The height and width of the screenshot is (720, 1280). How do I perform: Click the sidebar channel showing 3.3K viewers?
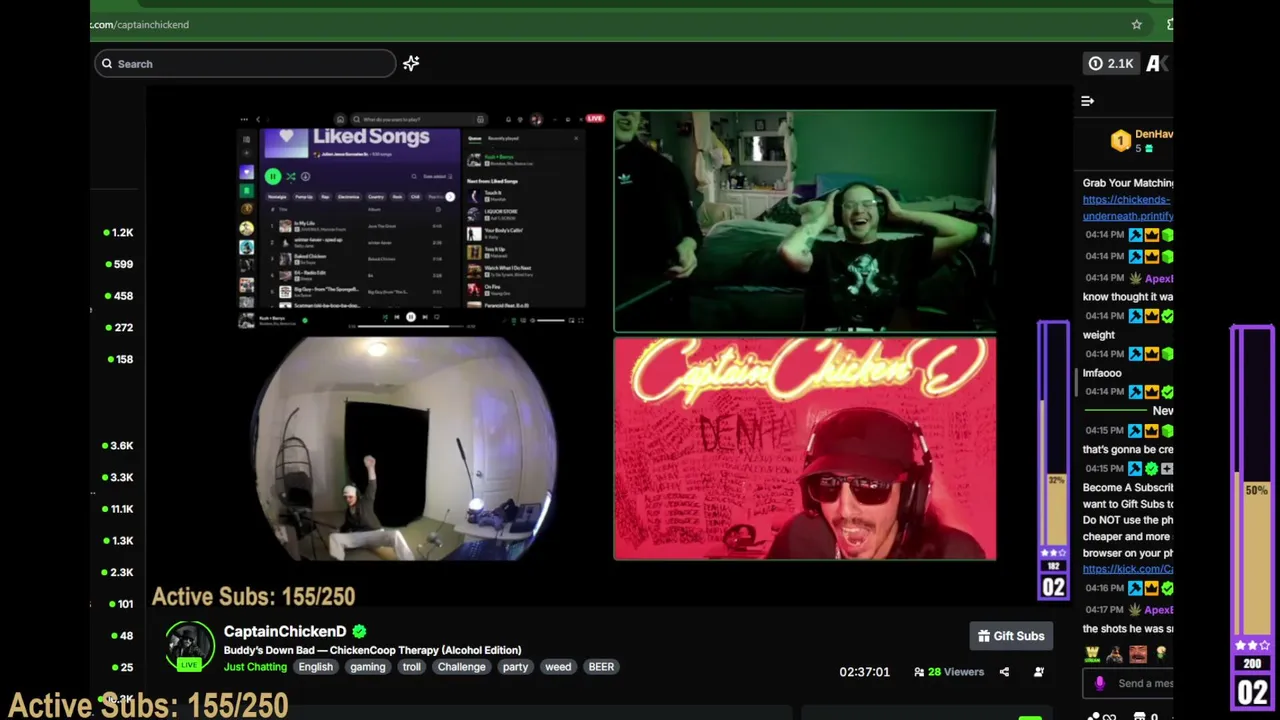click(119, 477)
